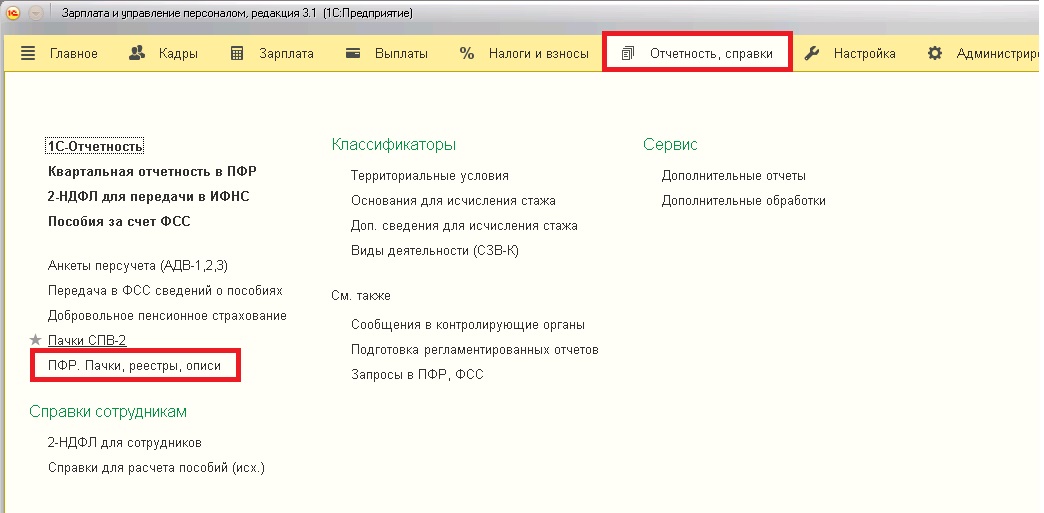
Task: Click the documents icon beside Отчетность, справки
Action: (x=627, y=54)
